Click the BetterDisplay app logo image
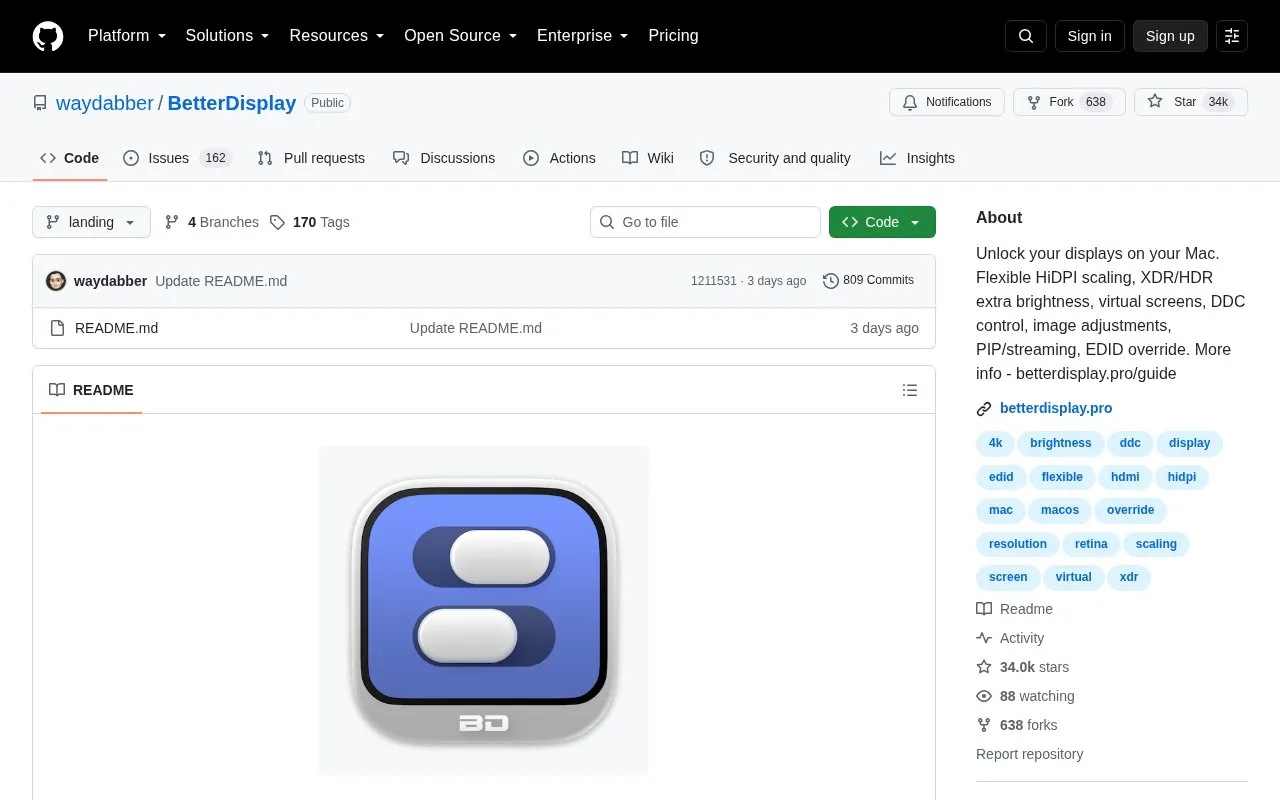The width and height of the screenshot is (1280, 800). 484,610
